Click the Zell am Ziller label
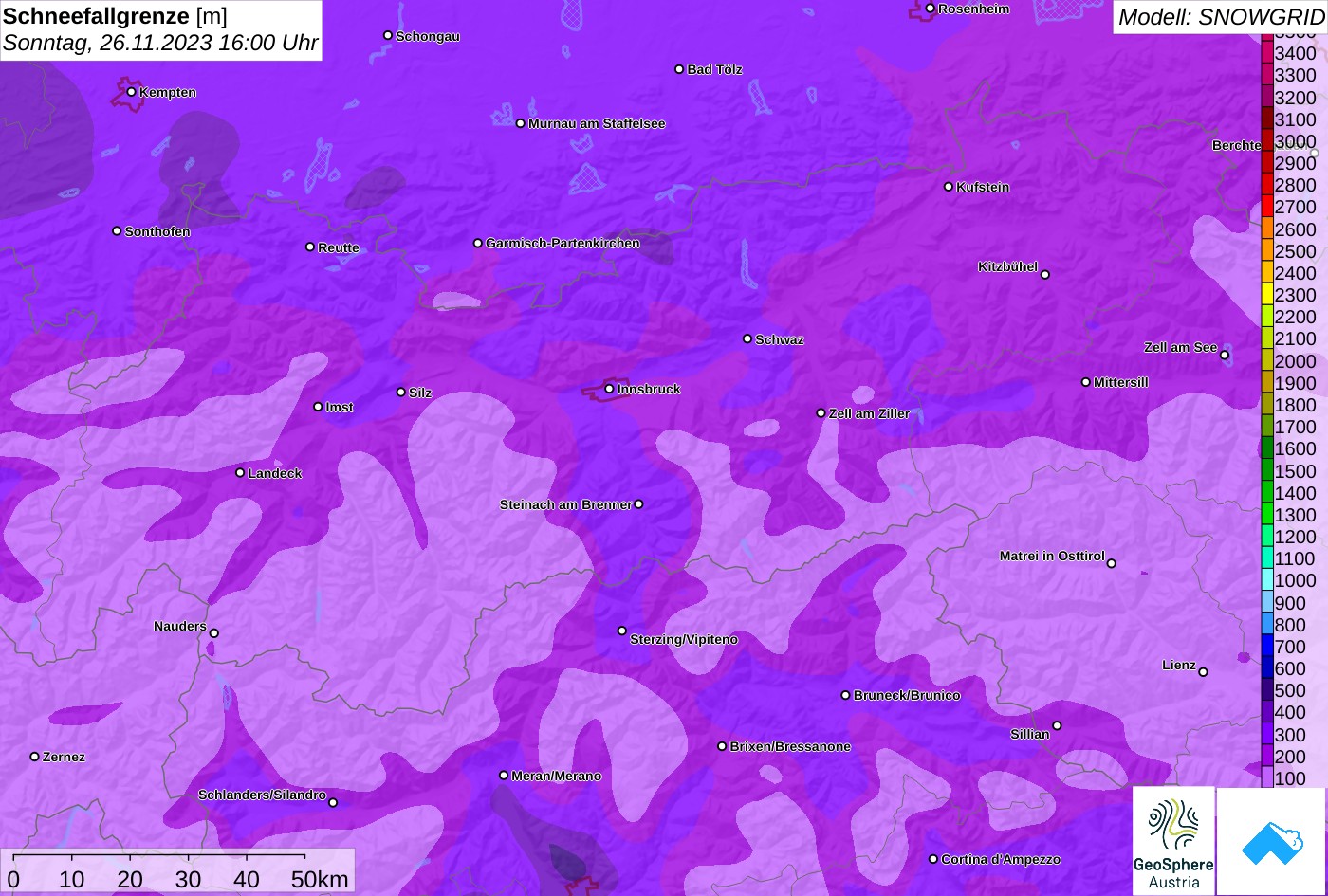The height and width of the screenshot is (896, 1328). (869, 413)
